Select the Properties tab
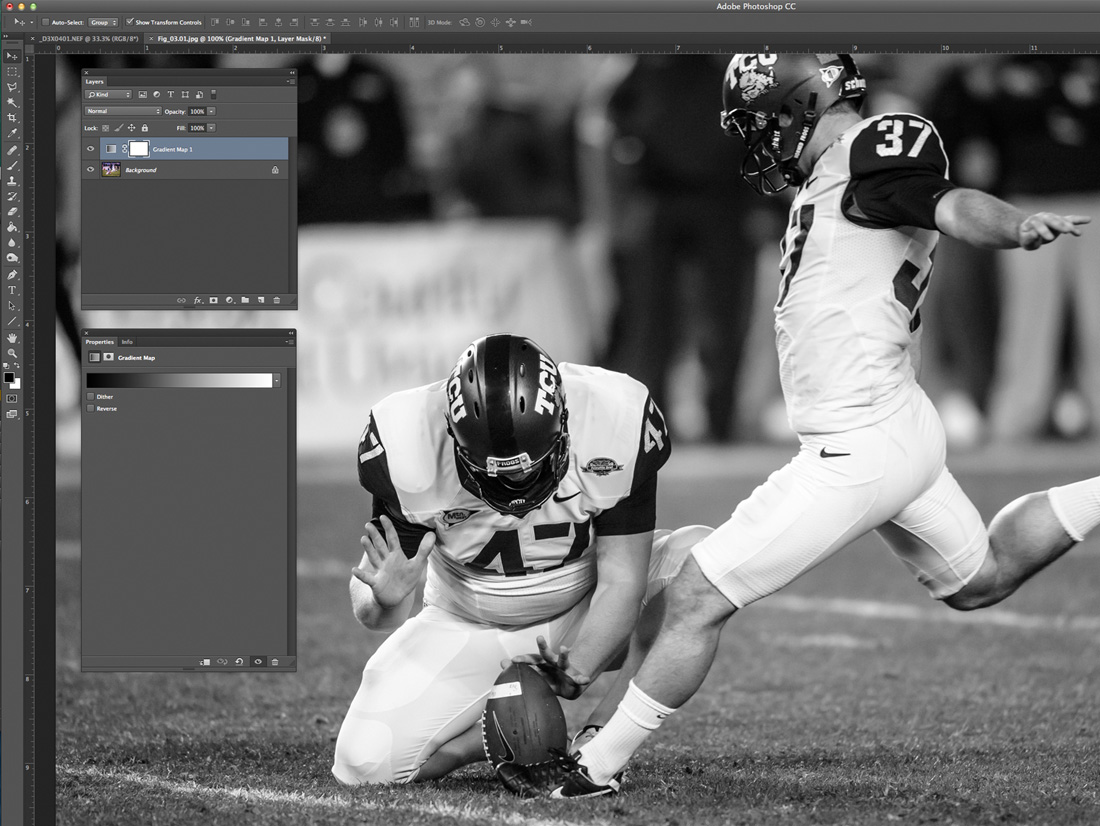This screenshot has width=1100, height=826. pos(100,342)
